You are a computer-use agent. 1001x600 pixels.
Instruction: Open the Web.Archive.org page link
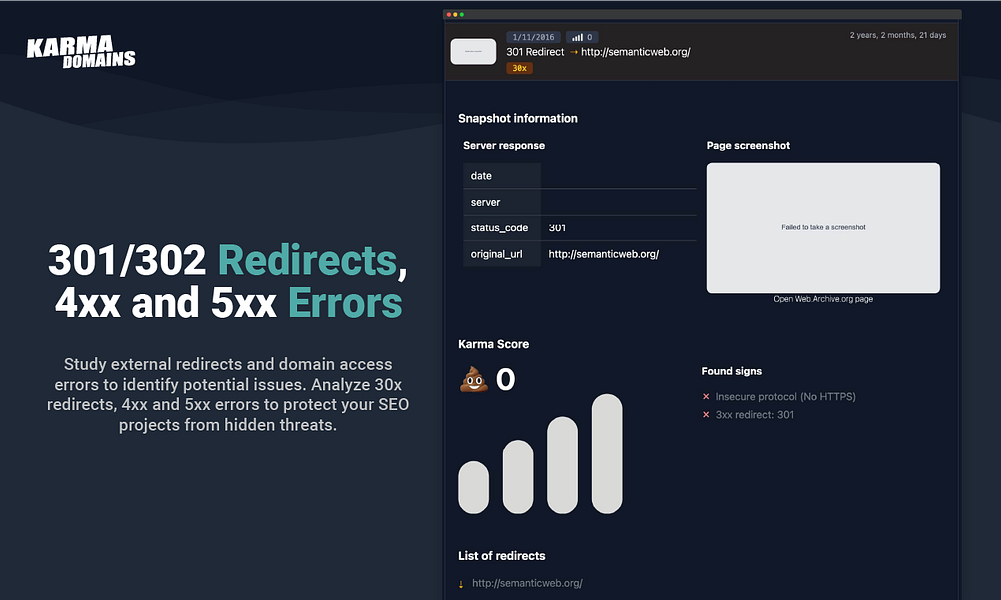click(823, 299)
